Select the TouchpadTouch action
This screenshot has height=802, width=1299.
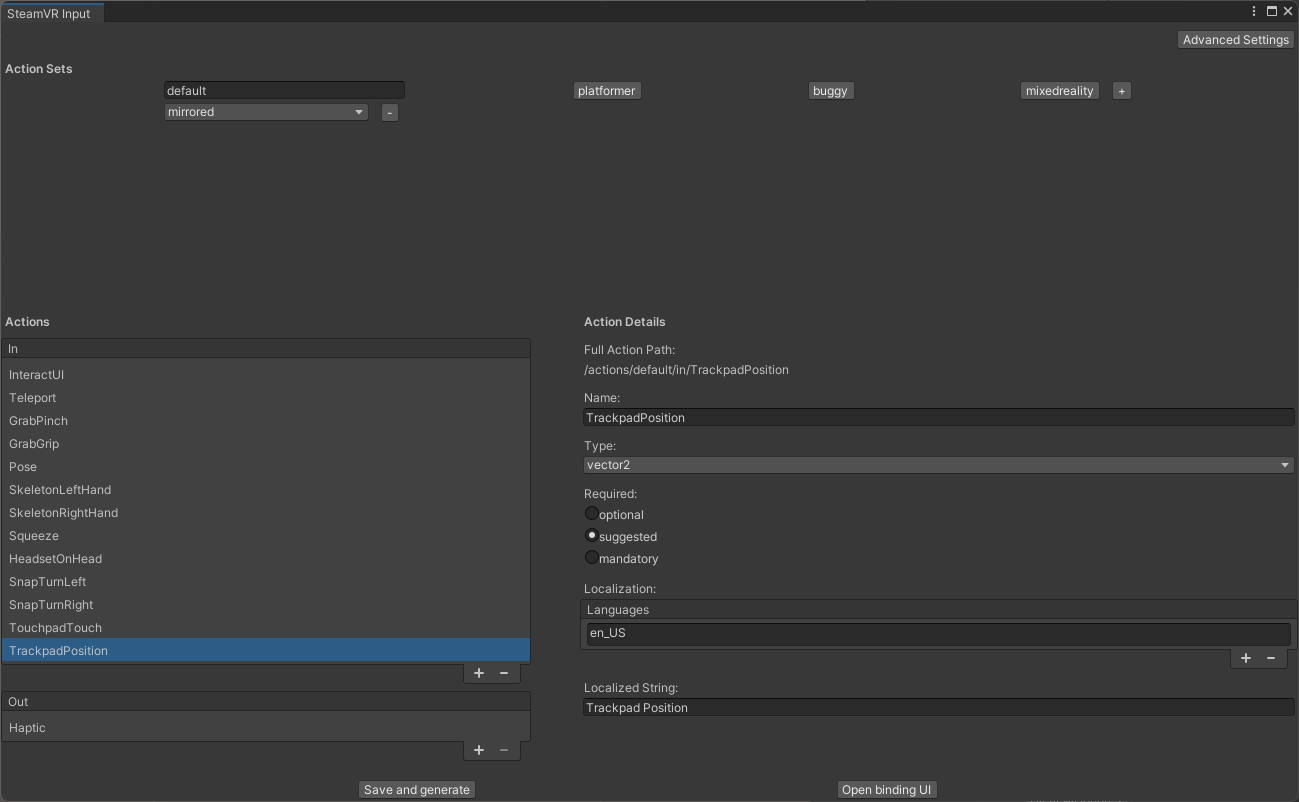coord(266,628)
